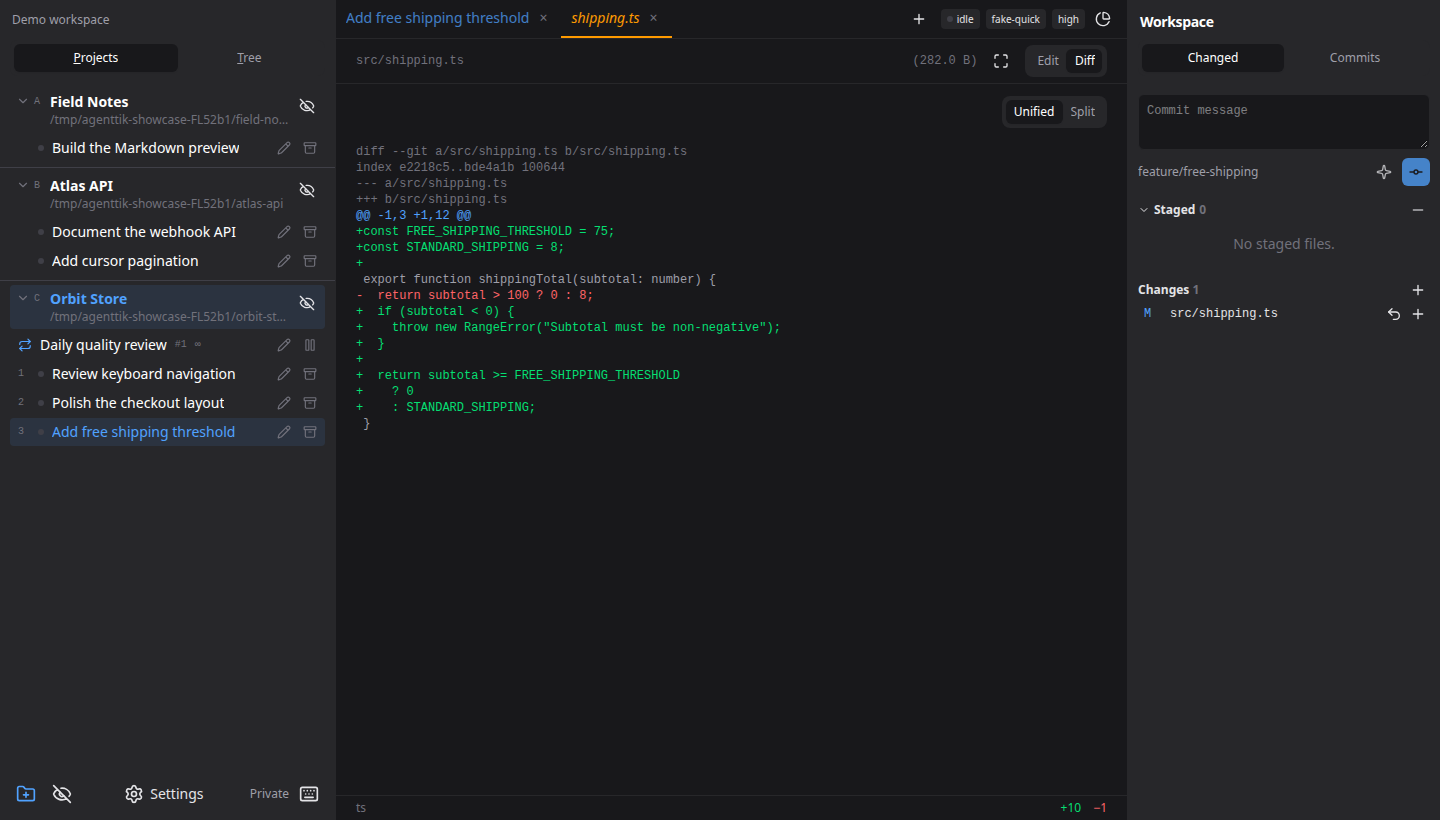The image size is (1440, 820).
Task: Click the add project folder icon
Action: click(26, 794)
